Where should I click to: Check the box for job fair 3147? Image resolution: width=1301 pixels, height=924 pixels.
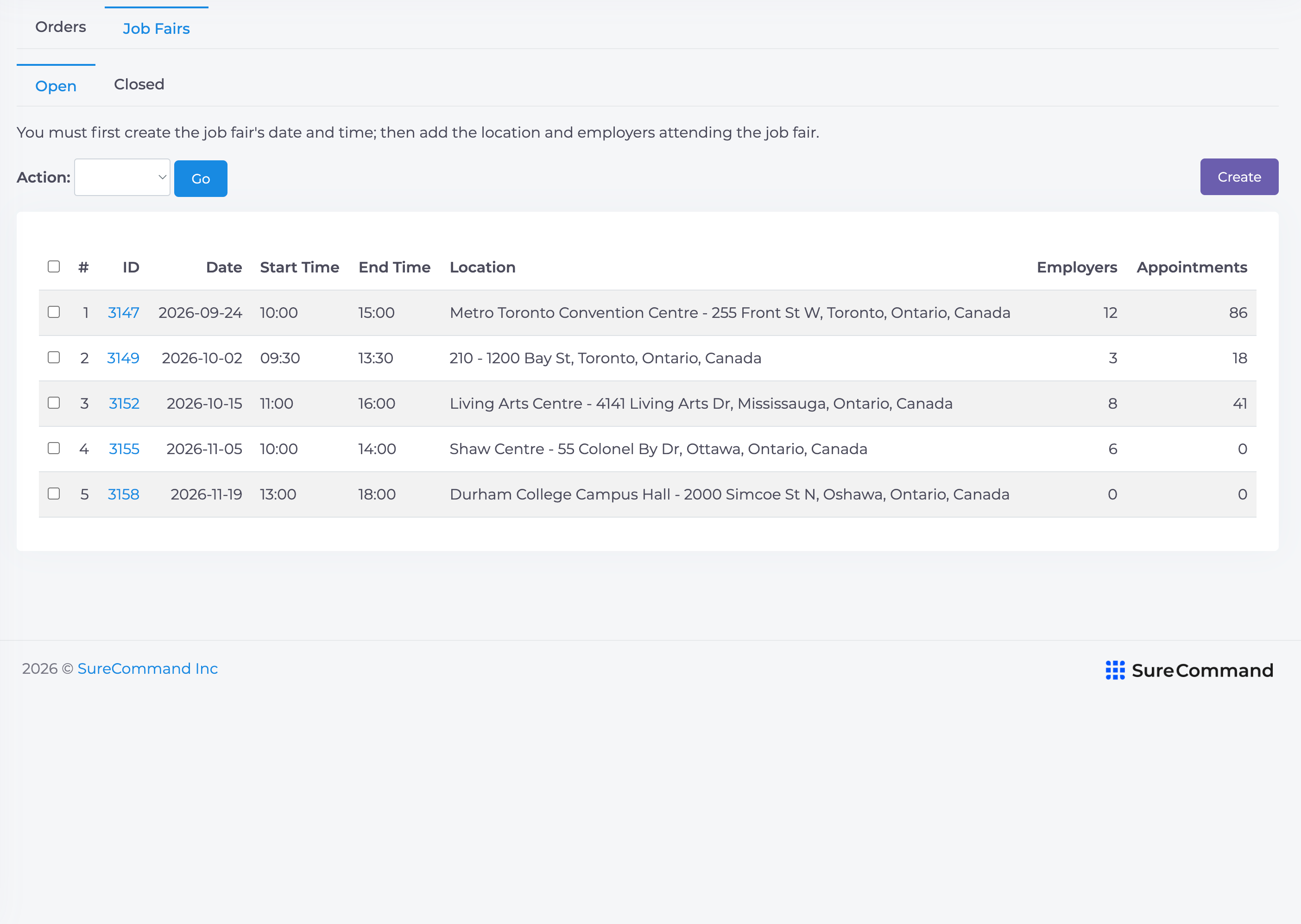(x=54, y=312)
